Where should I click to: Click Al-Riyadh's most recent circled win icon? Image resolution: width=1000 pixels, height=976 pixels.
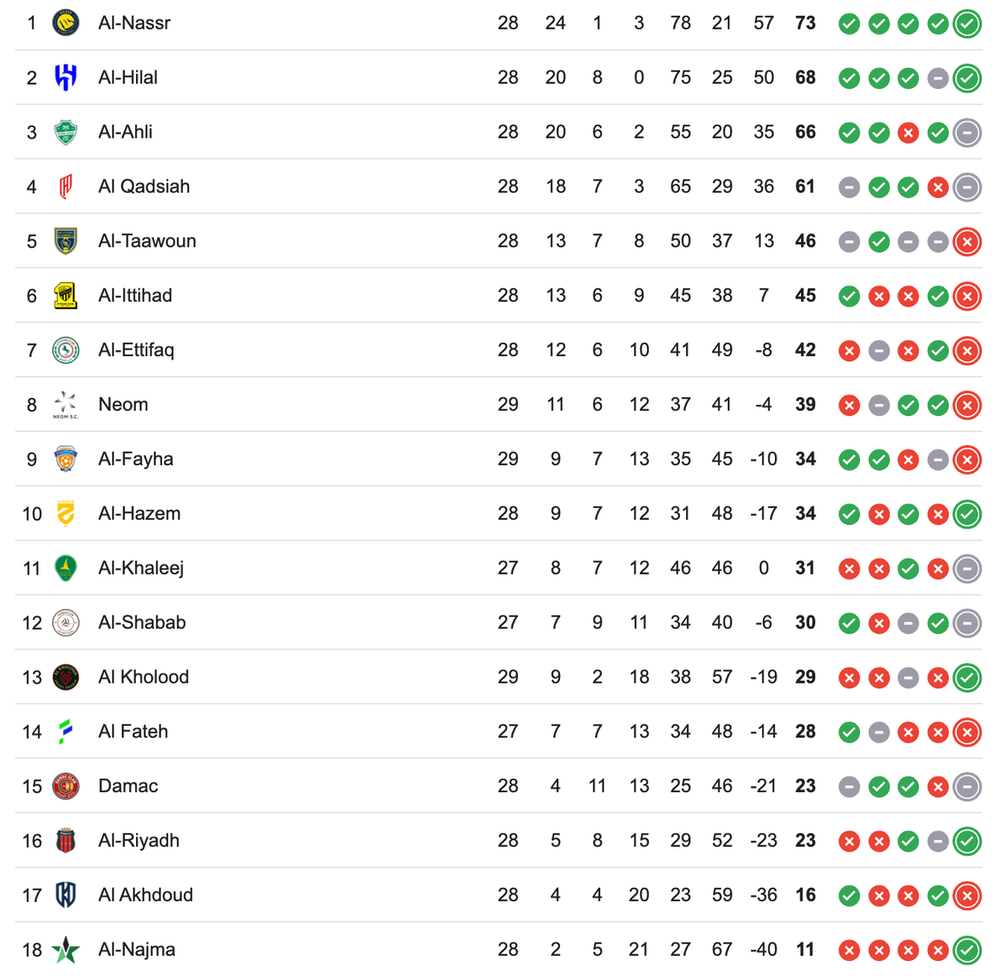[x=967, y=840]
